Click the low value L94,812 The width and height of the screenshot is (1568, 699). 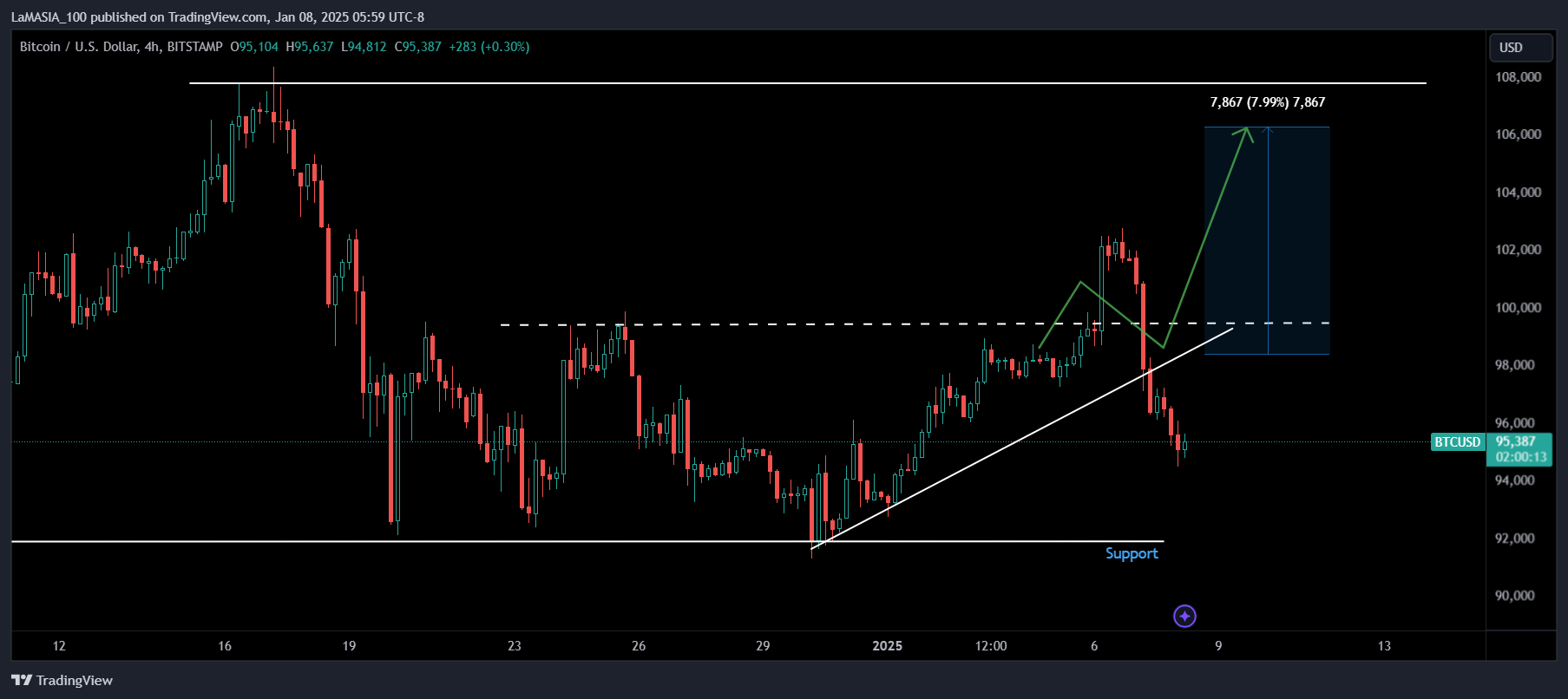click(364, 47)
